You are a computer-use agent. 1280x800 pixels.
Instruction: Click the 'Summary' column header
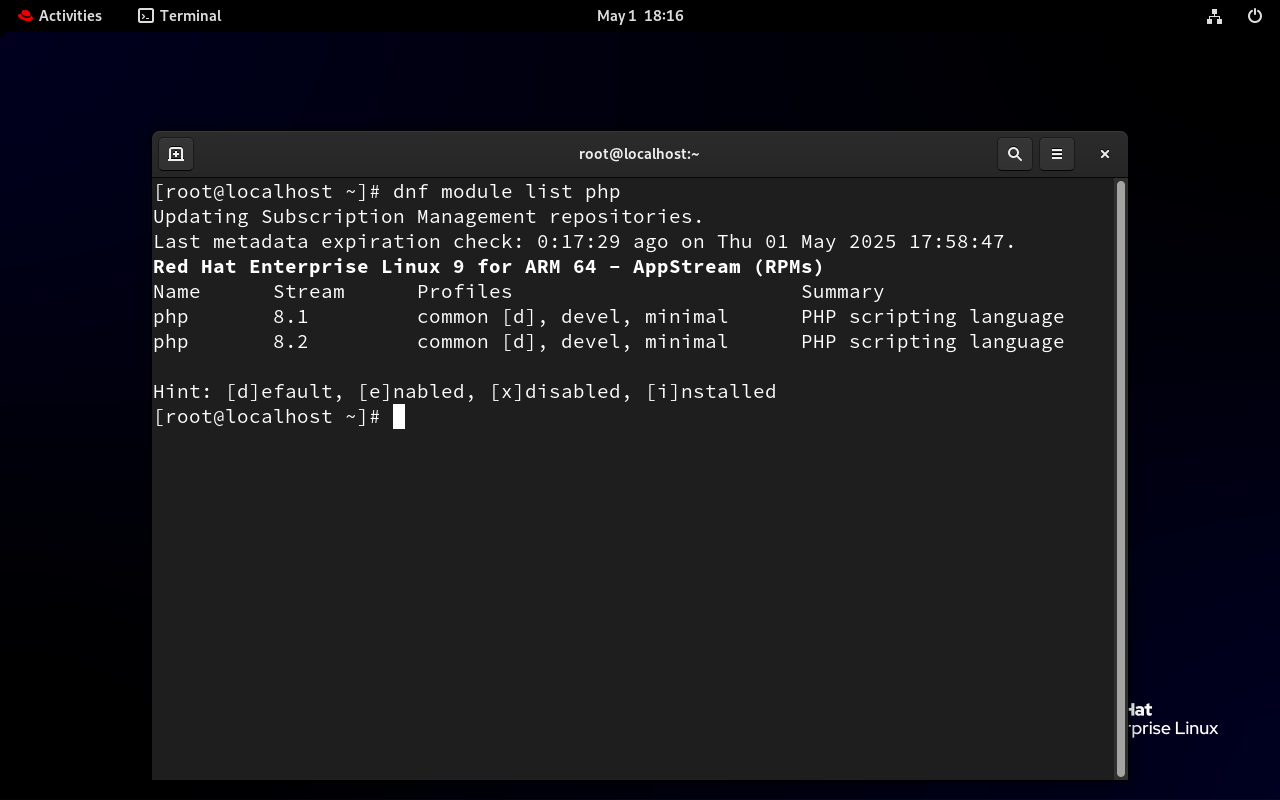click(x=843, y=292)
